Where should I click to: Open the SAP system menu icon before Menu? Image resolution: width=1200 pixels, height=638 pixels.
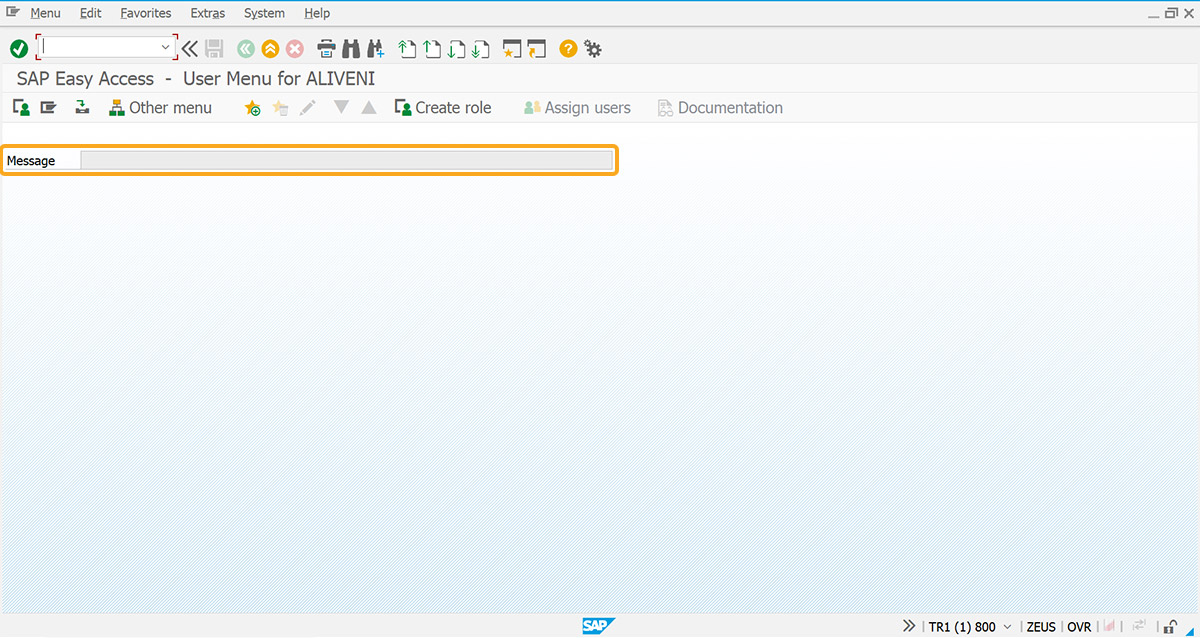[x=13, y=12]
